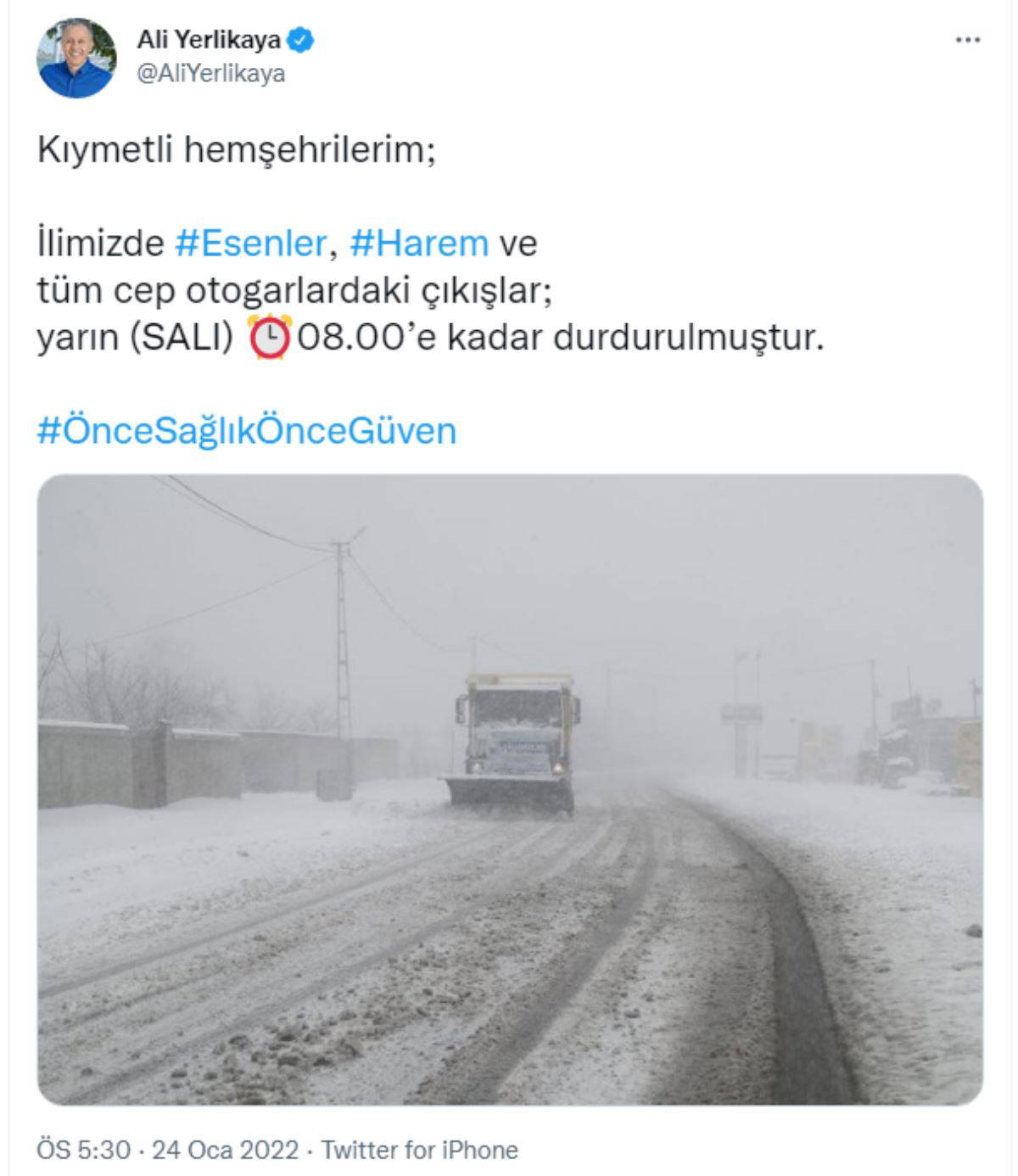1018x1176 pixels.
Task: Click the snow plow truck in the photo
Action: [512, 743]
